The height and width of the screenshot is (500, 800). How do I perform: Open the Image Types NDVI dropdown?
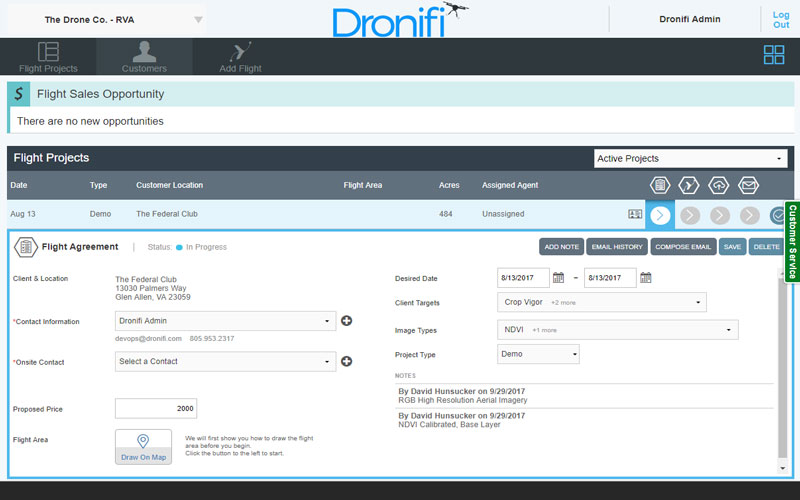point(617,330)
